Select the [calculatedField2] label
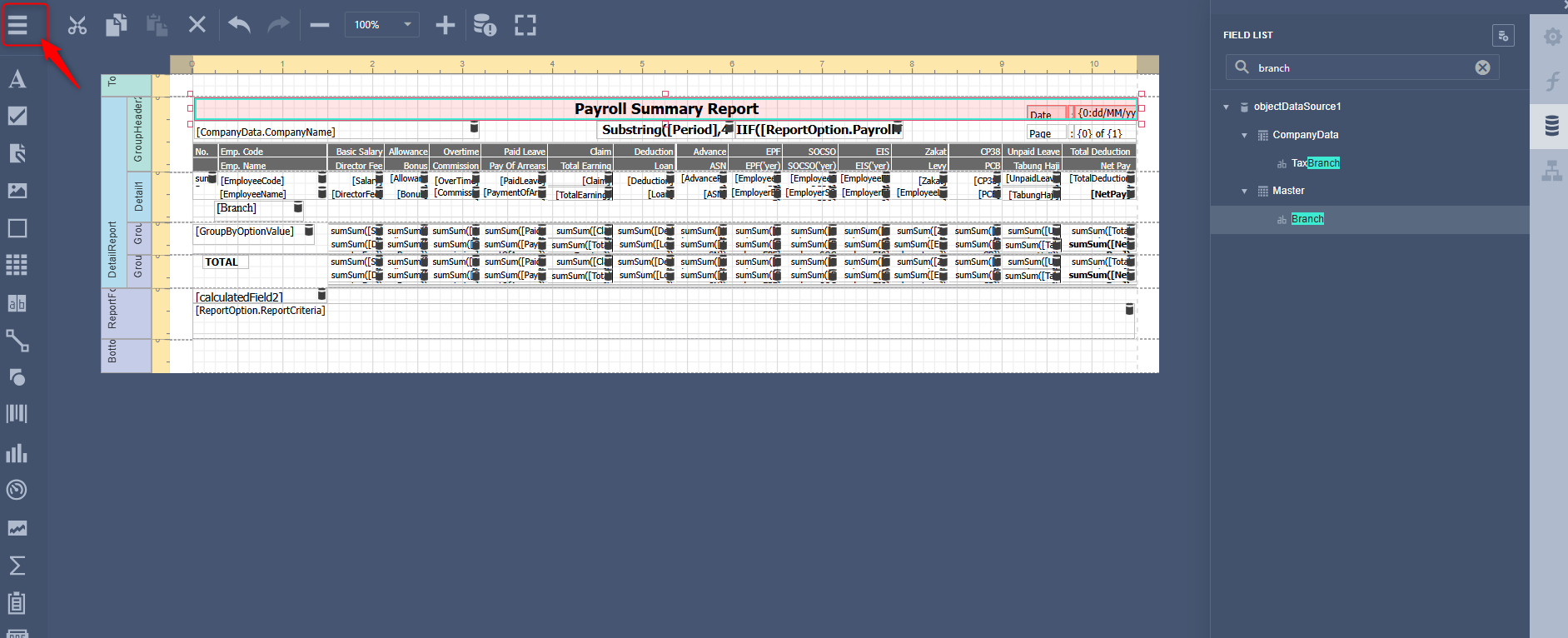 [259, 297]
